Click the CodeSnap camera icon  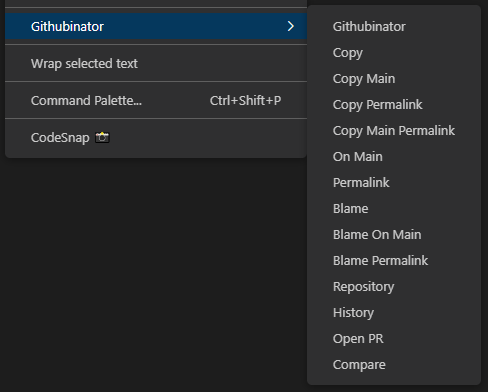tap(102, 137)
